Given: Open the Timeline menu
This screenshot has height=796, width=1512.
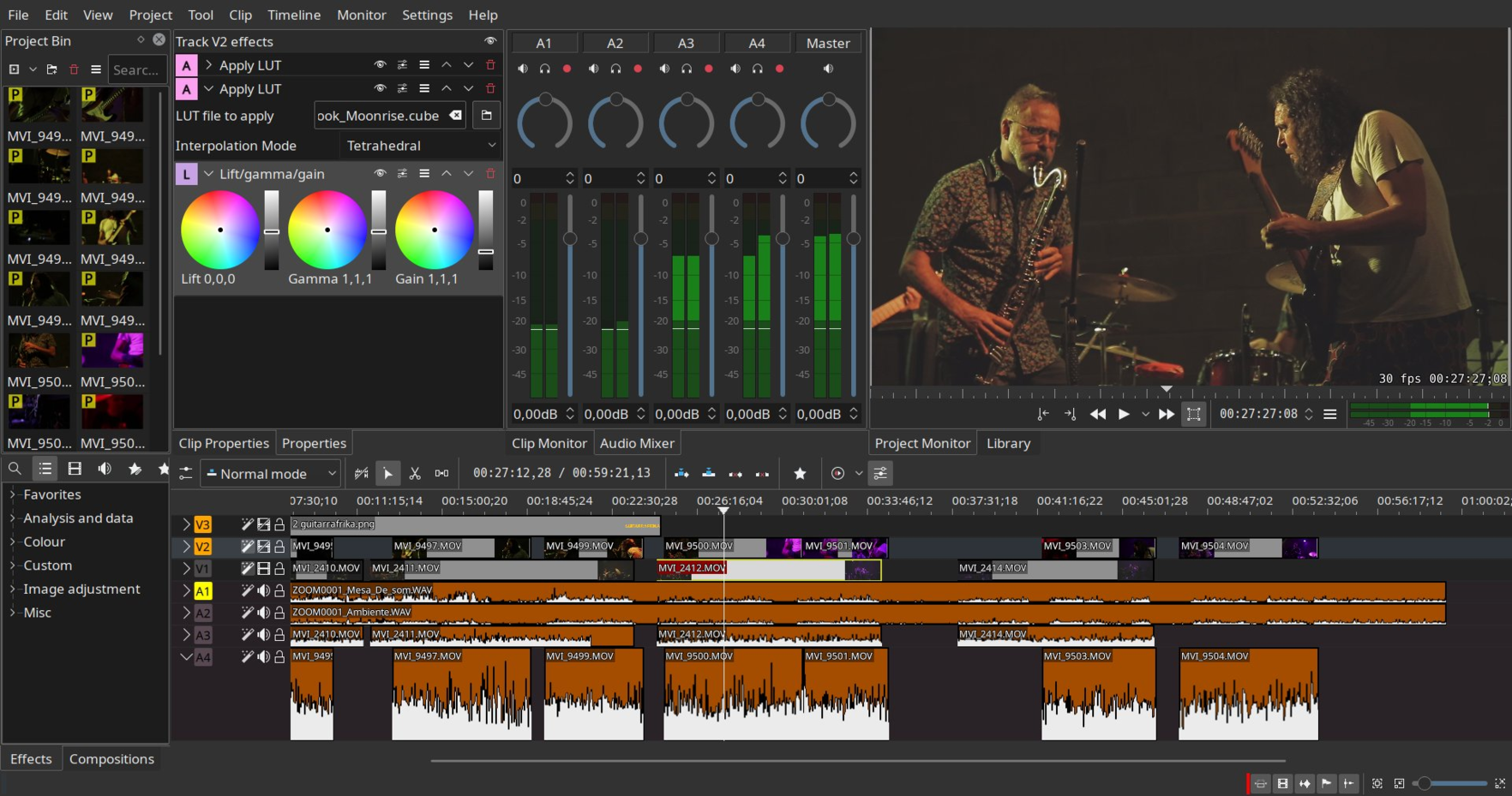Looking at the screenshot, I should coord(293,15).
